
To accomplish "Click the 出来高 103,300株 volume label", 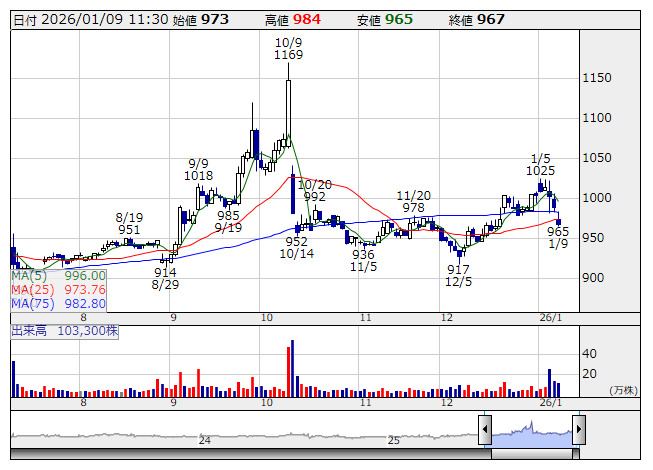I will point(65,331).
